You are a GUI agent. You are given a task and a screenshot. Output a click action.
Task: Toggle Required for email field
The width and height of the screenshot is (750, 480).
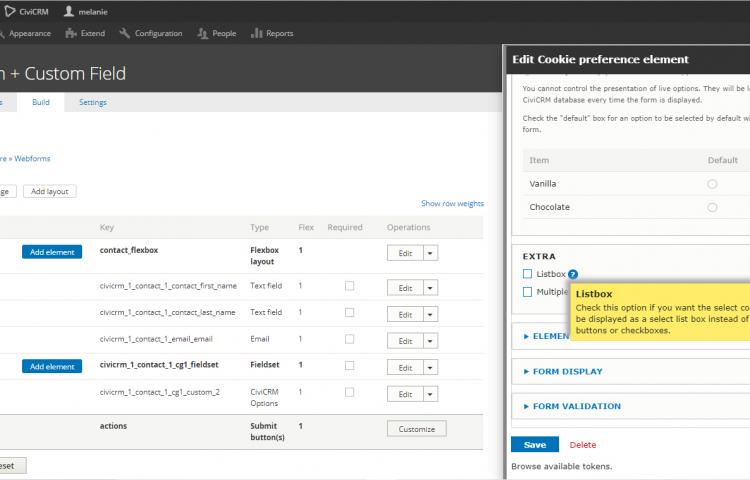(x=349, y=339)
